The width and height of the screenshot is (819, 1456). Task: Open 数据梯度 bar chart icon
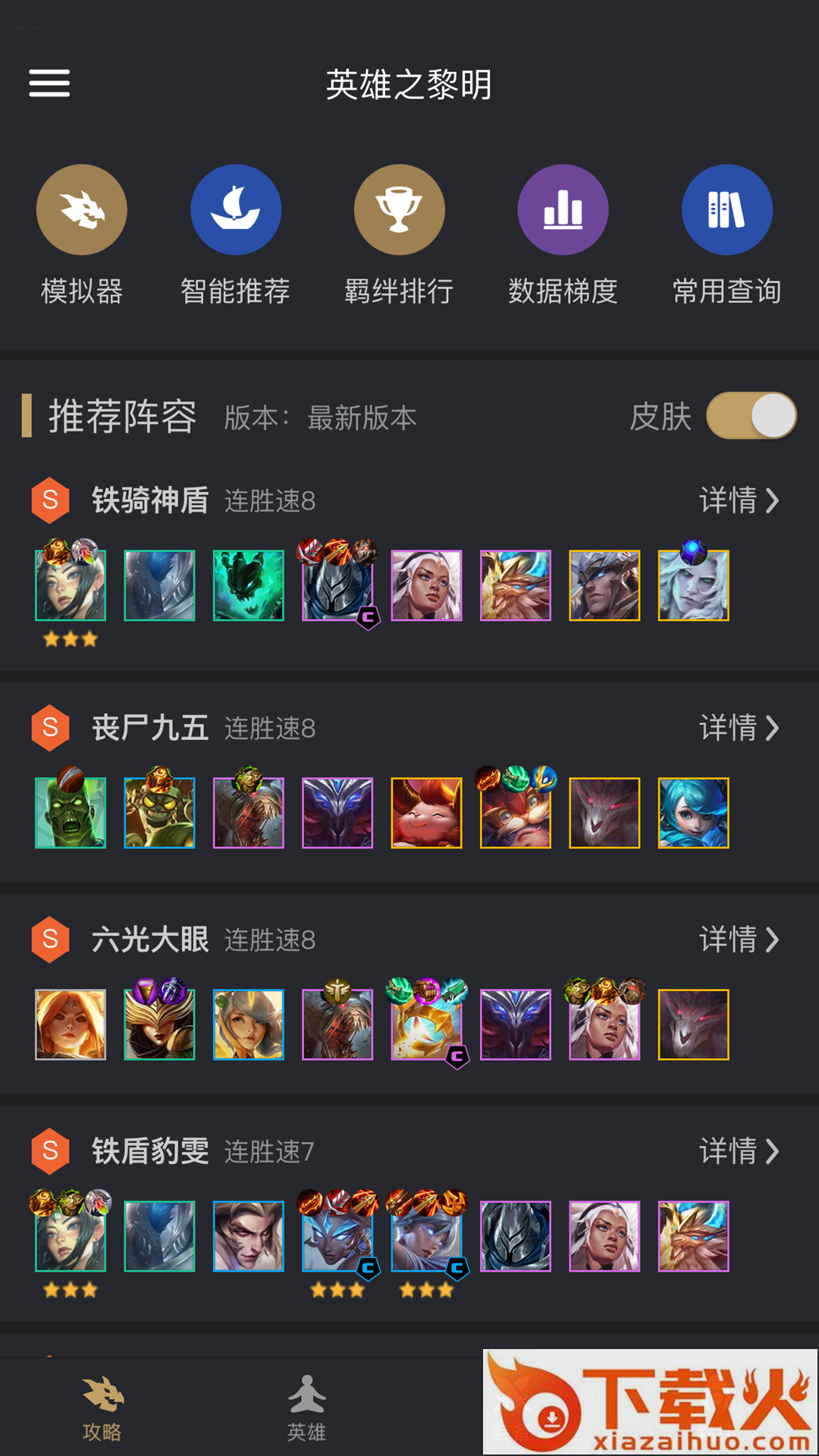[x=563, y=210]
